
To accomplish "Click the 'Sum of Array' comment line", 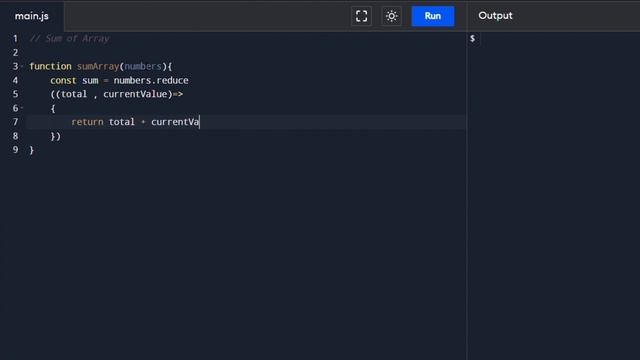I will (69, 38).
